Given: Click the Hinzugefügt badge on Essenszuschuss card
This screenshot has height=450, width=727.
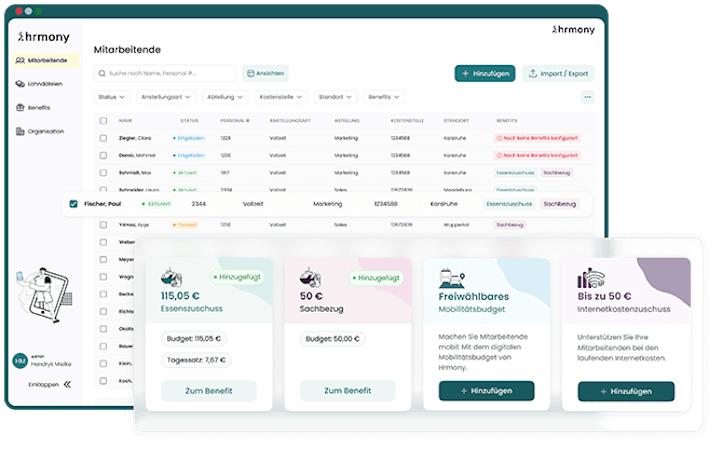Looking at the screenshot, I should coord(237,277).
